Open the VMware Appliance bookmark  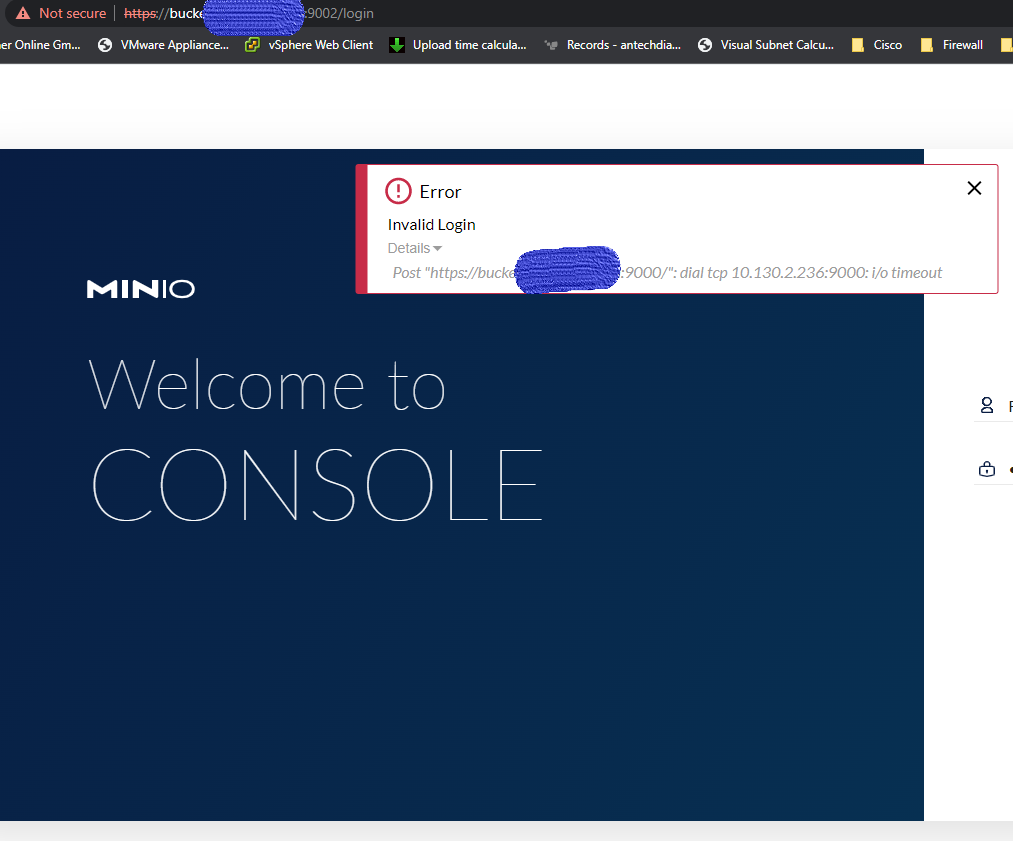click(x=163, y=45)
